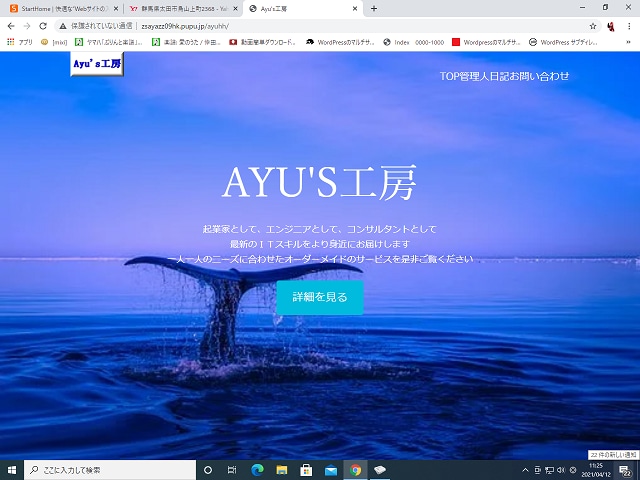Select the Ayu's工房 browser tab

tap(302, 9)
